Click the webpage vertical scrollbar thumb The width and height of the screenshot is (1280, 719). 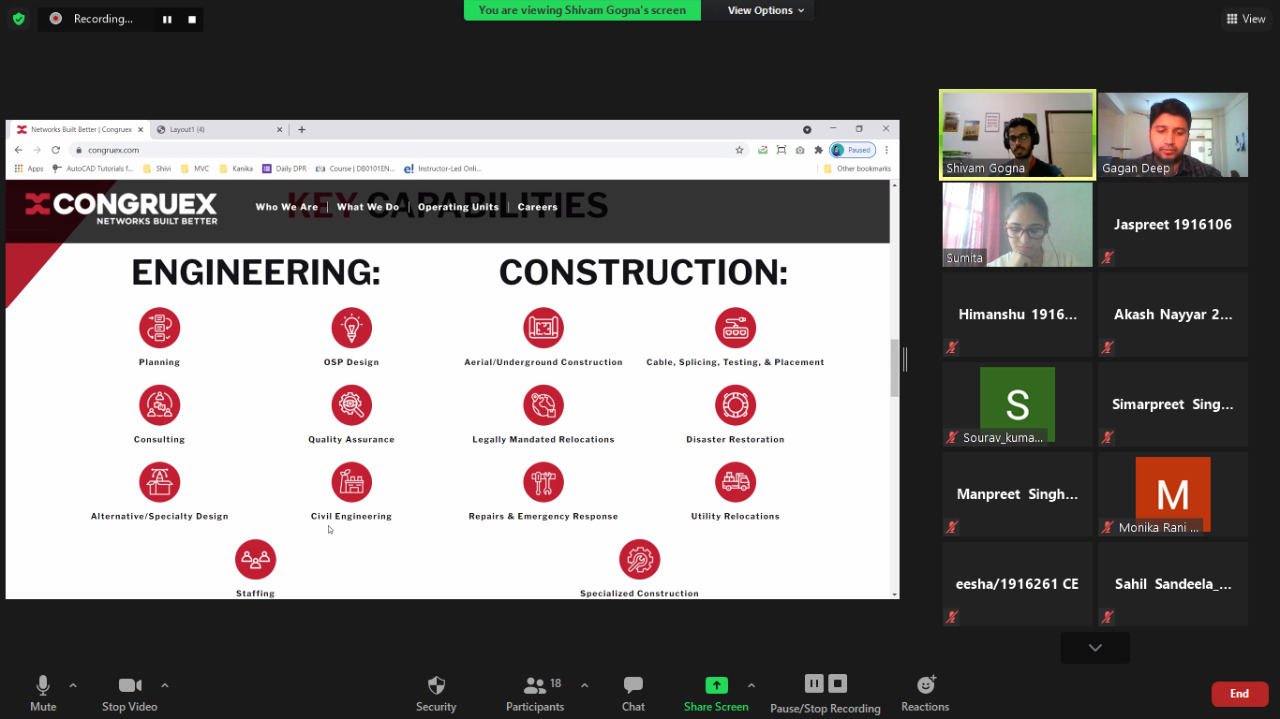pyautogui.click(x=894, y=368)
